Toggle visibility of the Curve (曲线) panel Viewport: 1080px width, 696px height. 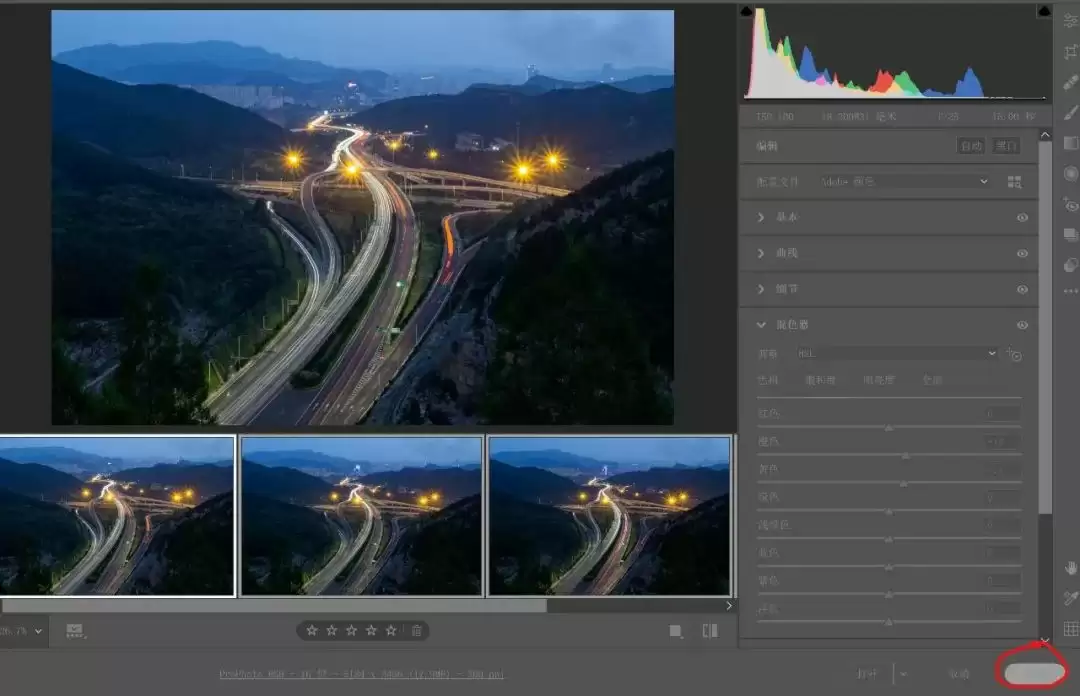[1022, 253]
